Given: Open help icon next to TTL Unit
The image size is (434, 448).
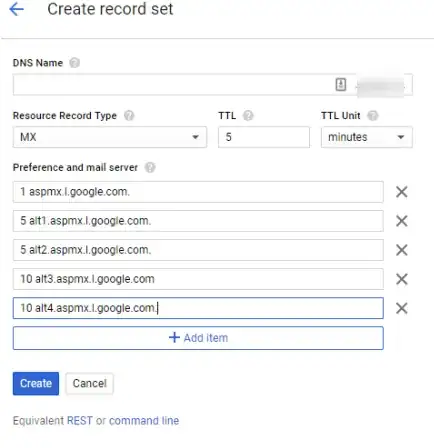Looking at the screenshot, I should pyautogui.click(x=373, y=116).
